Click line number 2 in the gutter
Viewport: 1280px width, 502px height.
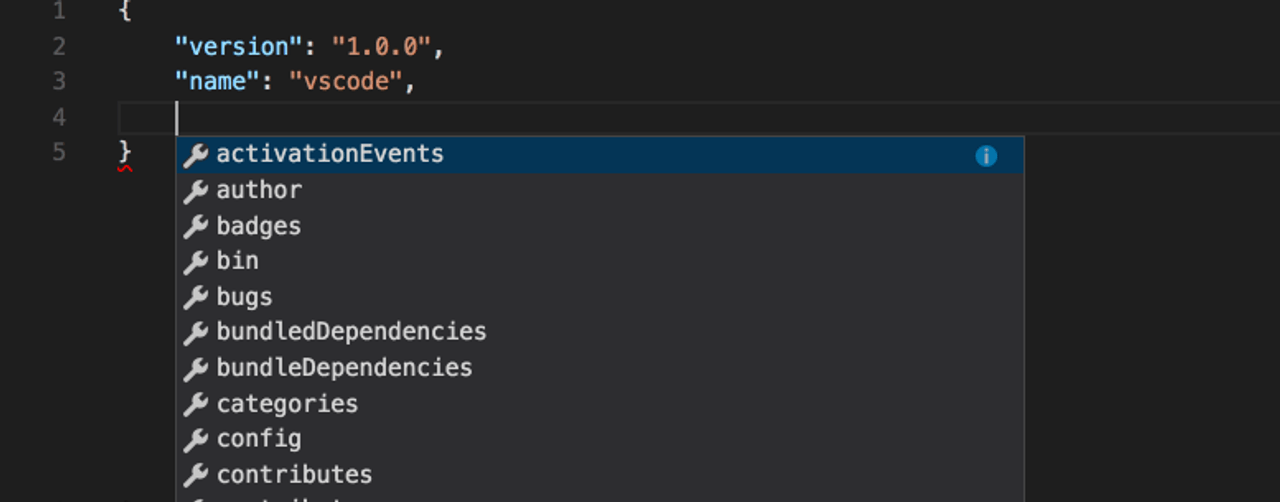58,47
